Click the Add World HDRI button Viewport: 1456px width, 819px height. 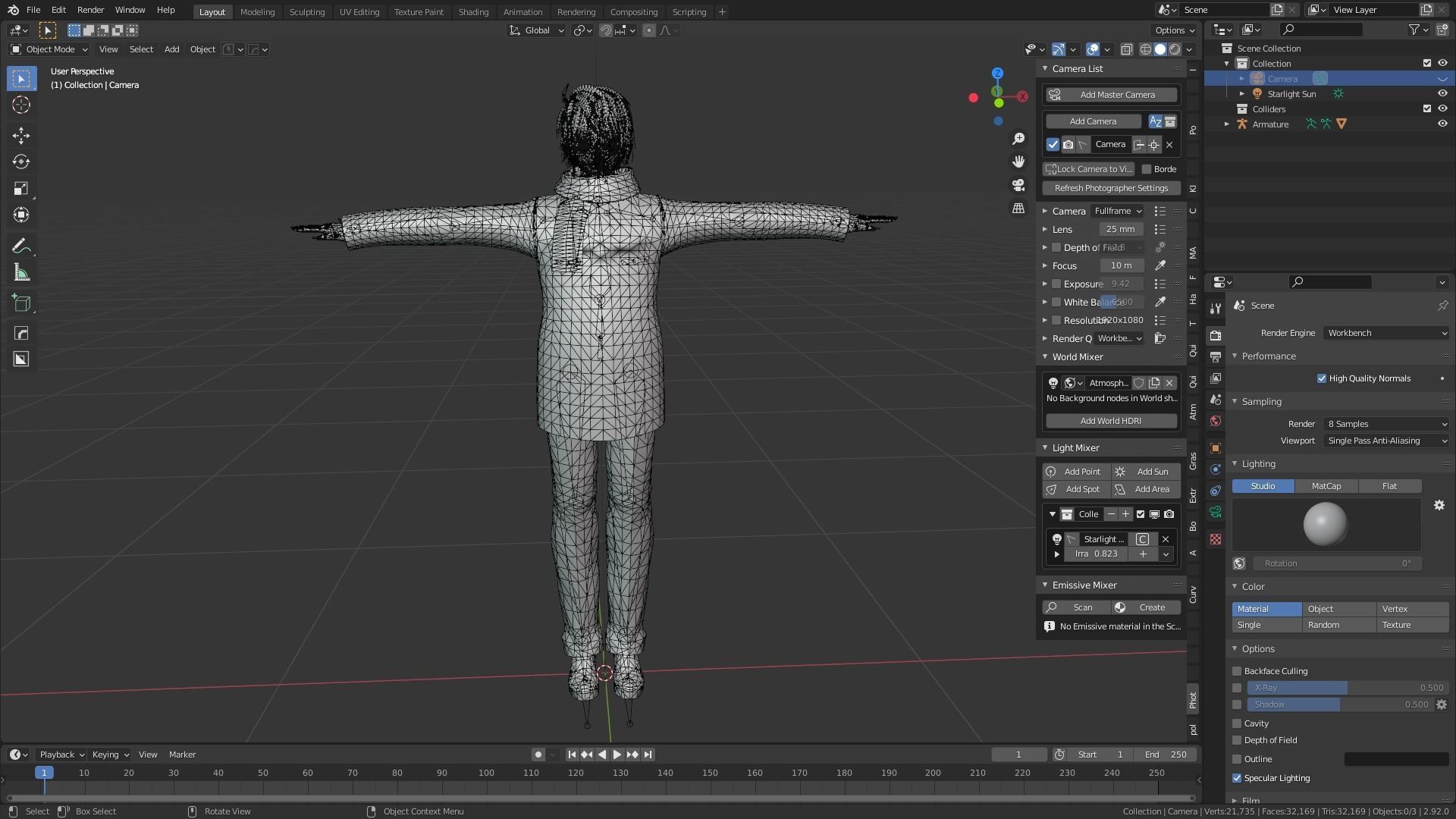point(1111,421)
